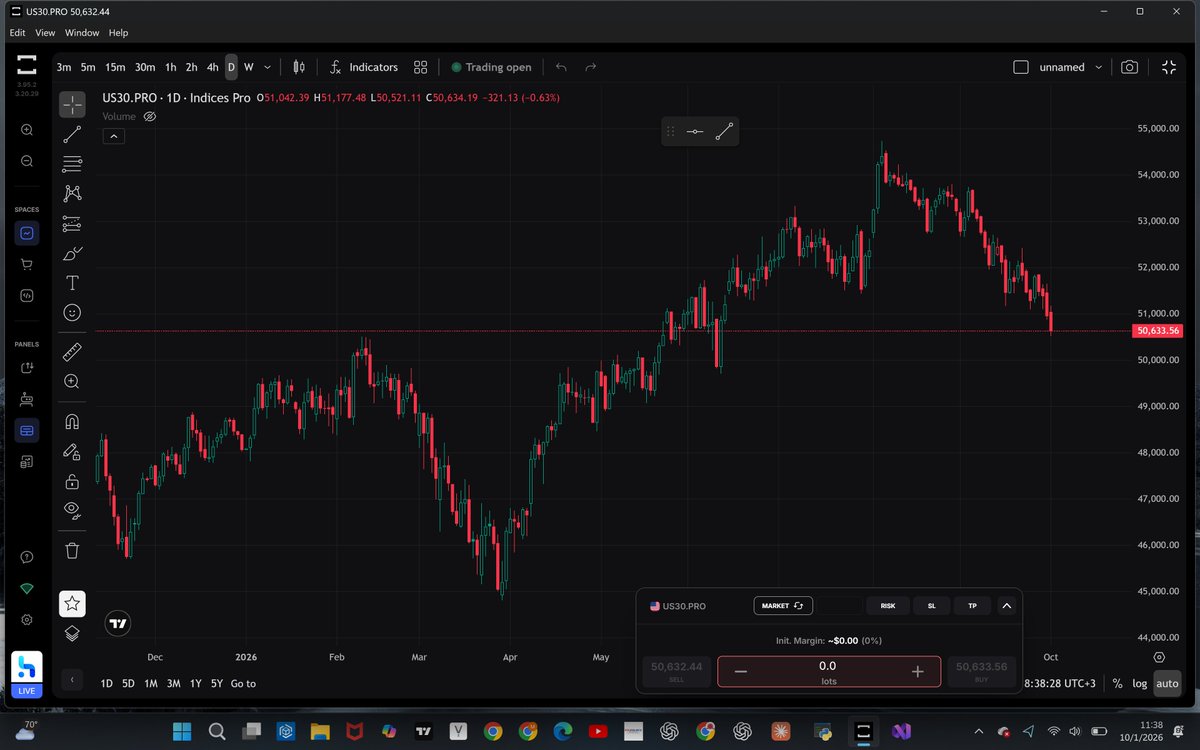Open the Go to date dialog
The image size is (1200, 750).
[243, 683]
